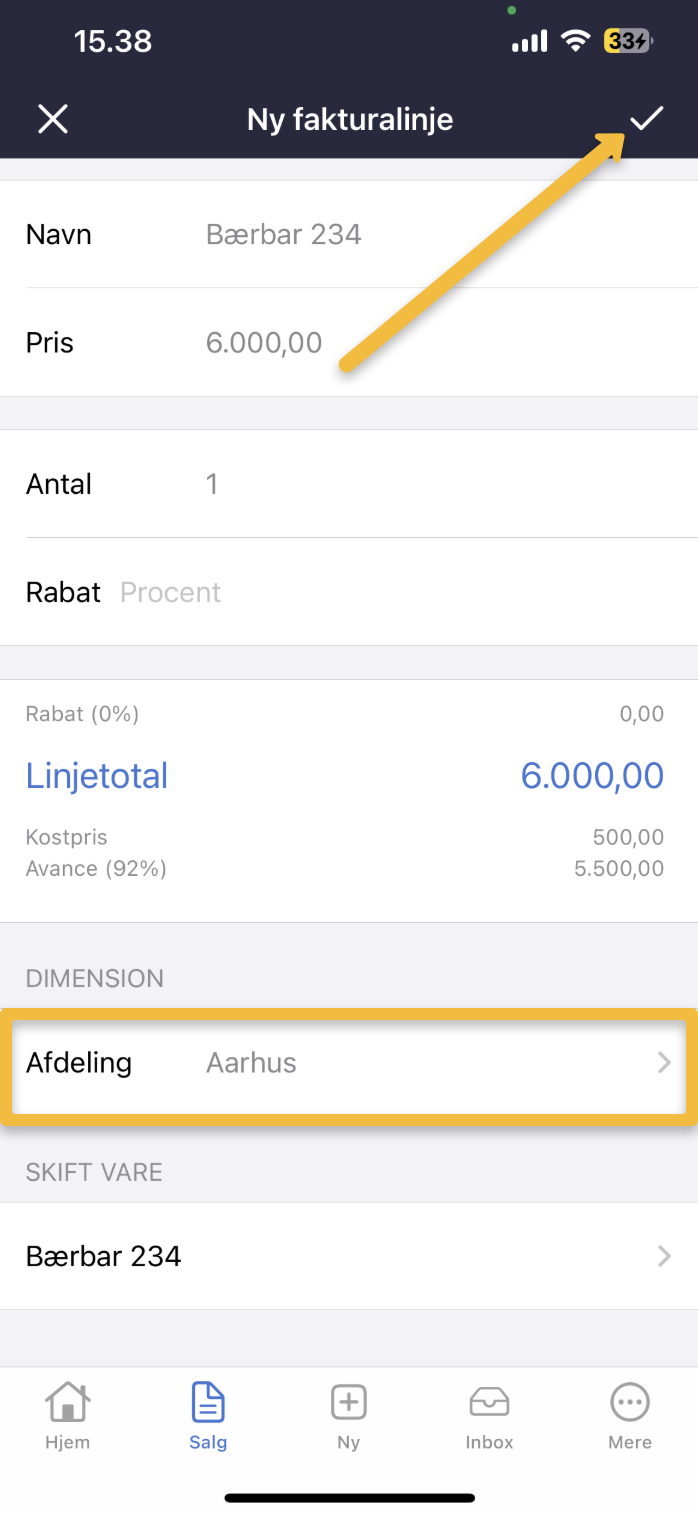The image size is (698, 1514).
Task: Expand the Afdeling chevron arrow
Action: [664, 1062]
